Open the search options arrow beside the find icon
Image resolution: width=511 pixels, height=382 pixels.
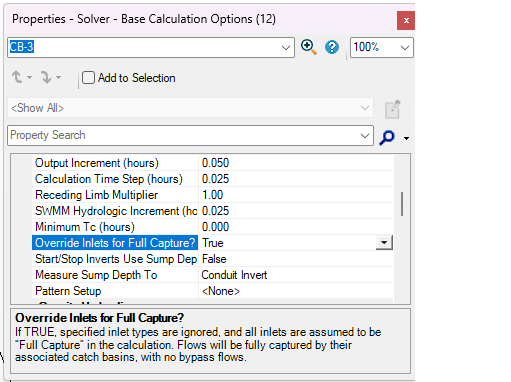click(x=406, y=138)
